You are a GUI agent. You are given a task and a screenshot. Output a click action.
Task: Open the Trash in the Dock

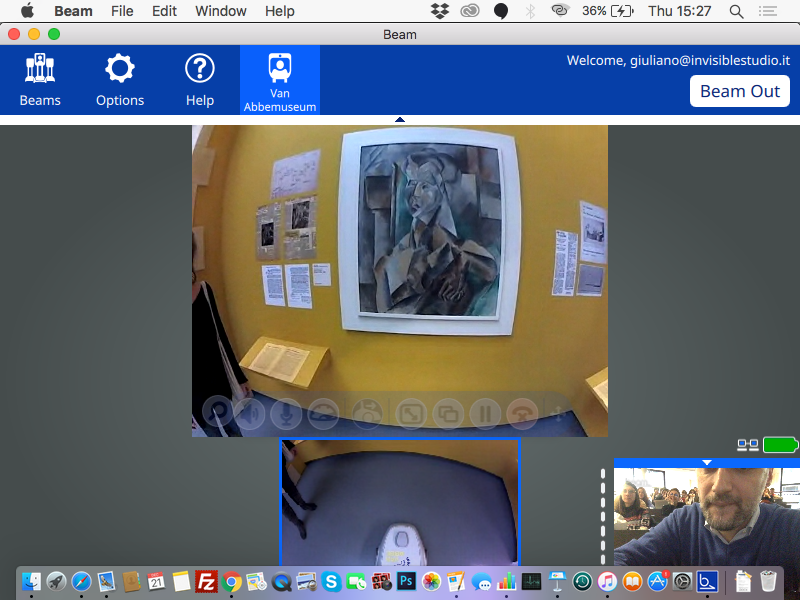click(768, 581)
